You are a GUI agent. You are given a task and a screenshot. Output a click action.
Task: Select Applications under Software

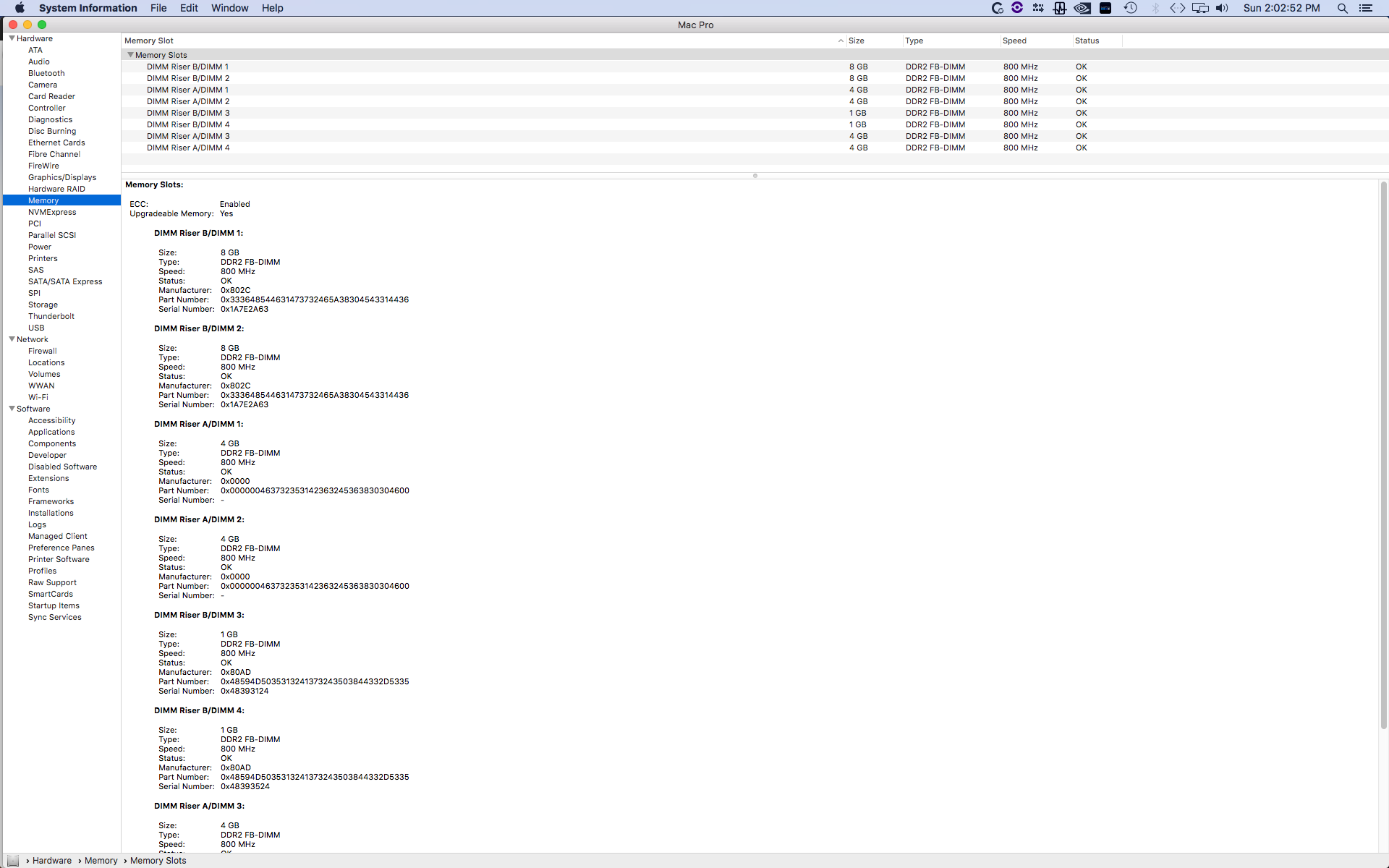click(x=51, y=432)
